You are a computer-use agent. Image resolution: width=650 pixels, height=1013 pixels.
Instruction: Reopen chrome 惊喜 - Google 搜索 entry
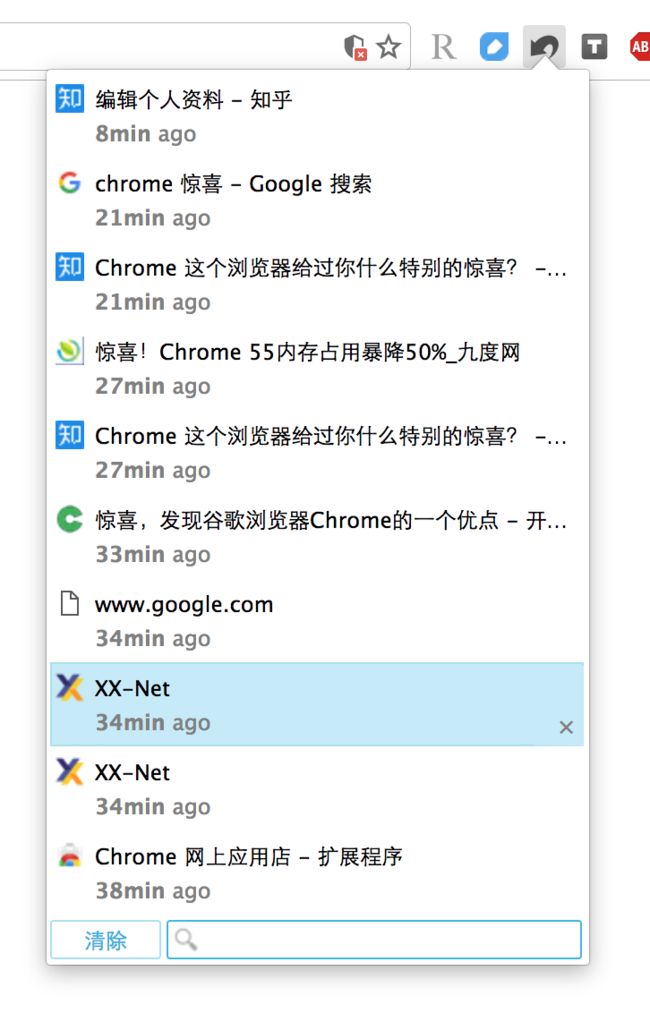click(317, 200)
